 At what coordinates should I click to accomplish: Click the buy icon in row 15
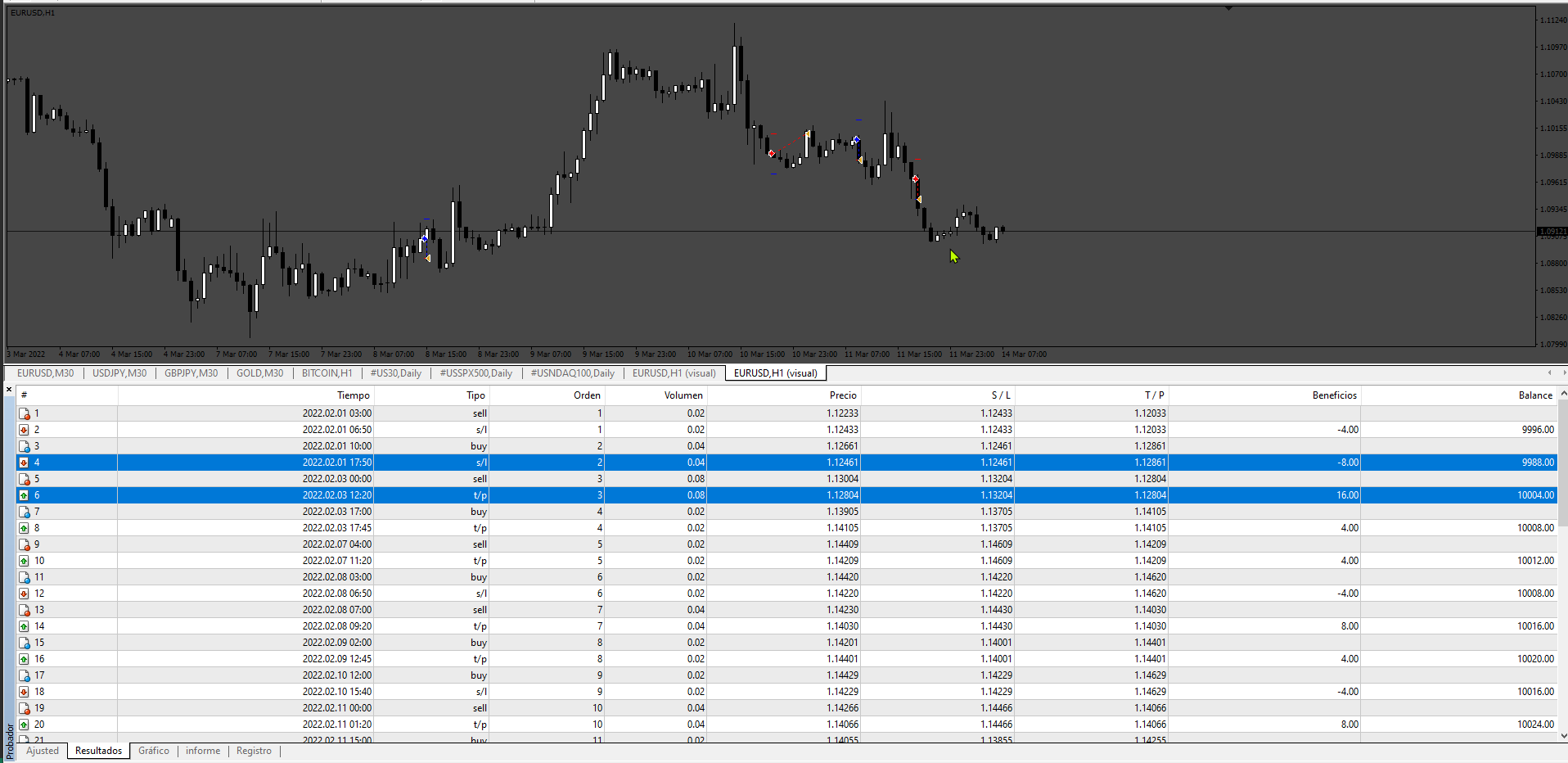pos(25,643)
